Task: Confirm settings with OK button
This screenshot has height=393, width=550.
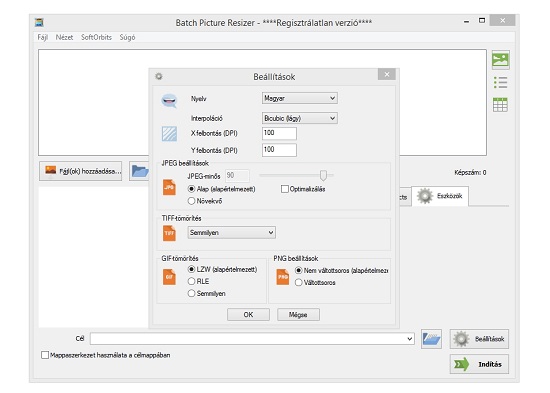Action: coord(248,314)
